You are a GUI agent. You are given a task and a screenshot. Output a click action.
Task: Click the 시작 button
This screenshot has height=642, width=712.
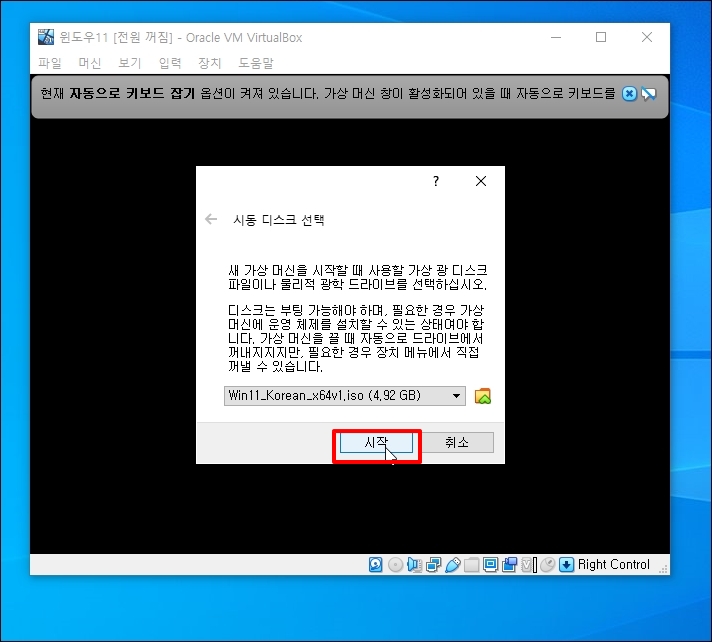[376, 442]
